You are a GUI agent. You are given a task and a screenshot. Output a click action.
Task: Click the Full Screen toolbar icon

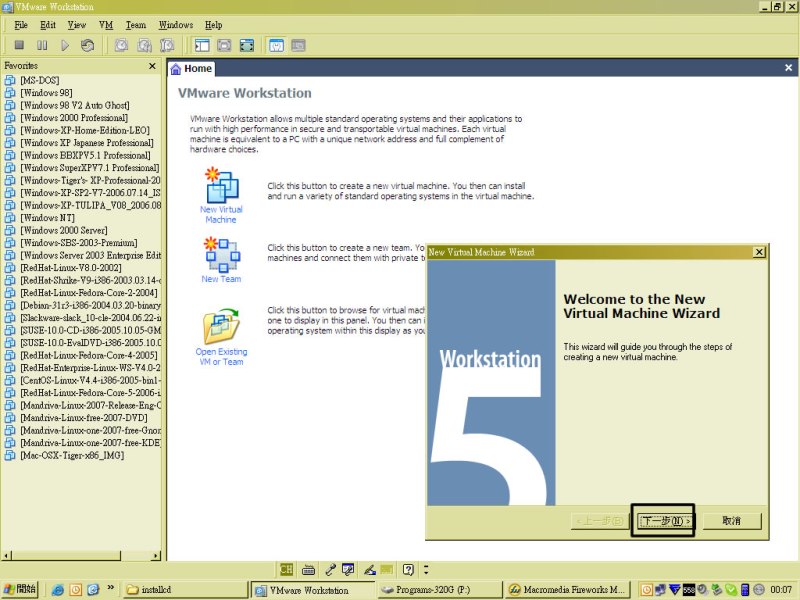click(x=224, y=45)
